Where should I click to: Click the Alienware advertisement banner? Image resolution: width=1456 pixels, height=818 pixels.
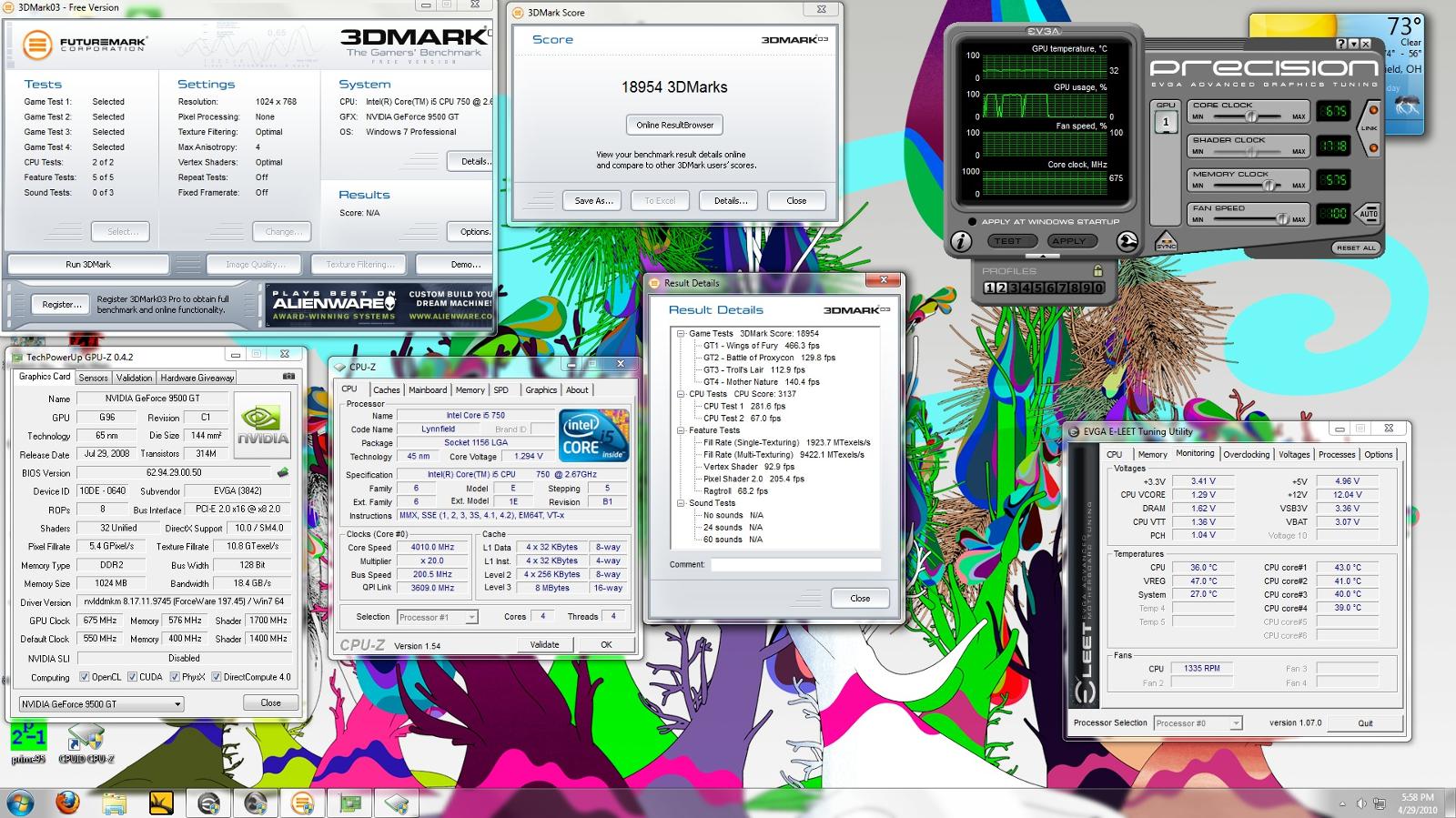click(379, 305)
